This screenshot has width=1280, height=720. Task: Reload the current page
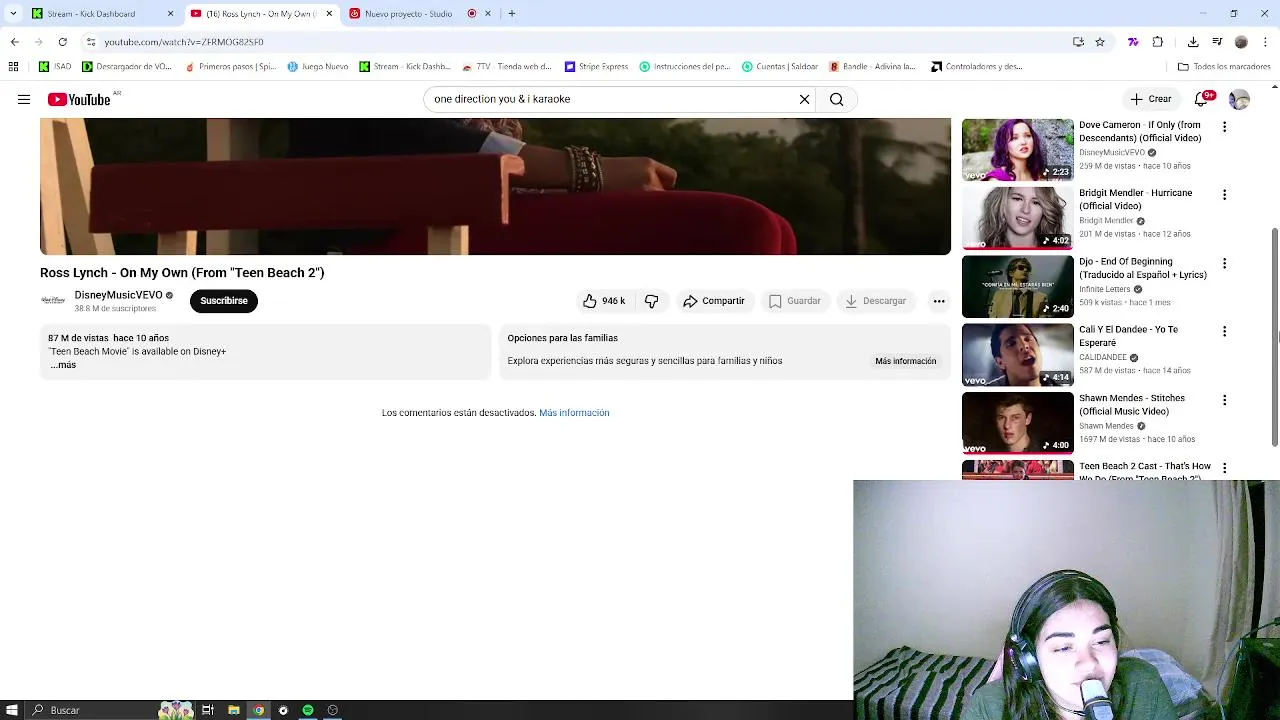pyautogui.click(x=62, y=42)
